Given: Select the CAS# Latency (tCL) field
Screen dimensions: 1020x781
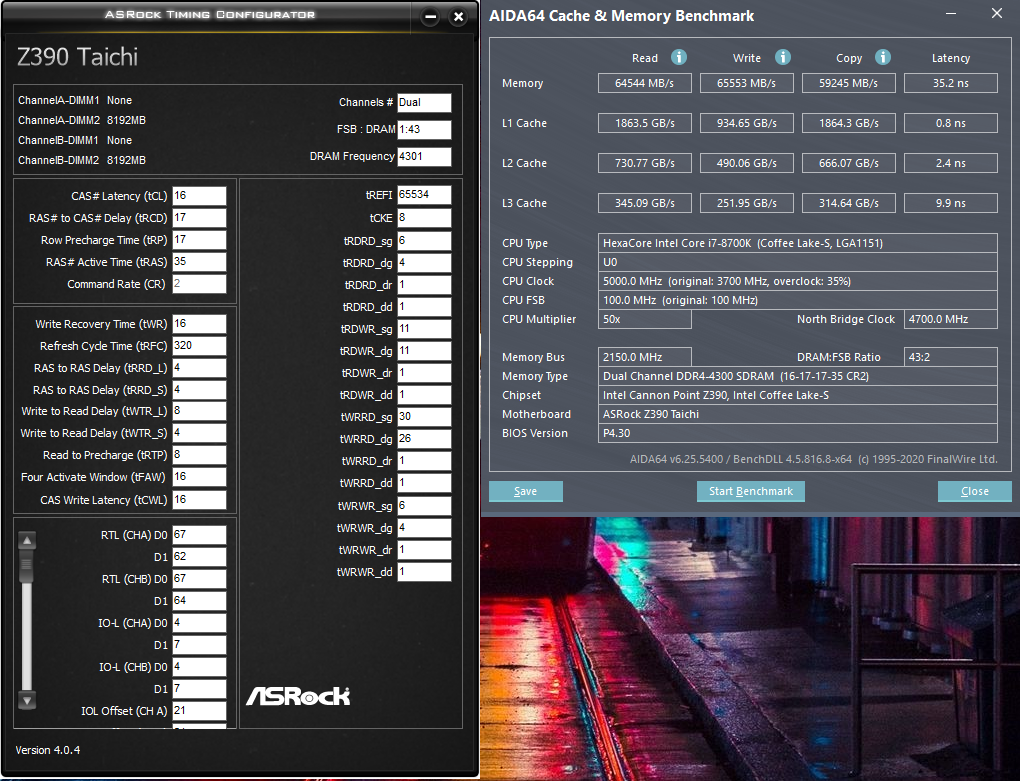Looking at the screenshot, I should coord(199,196).
